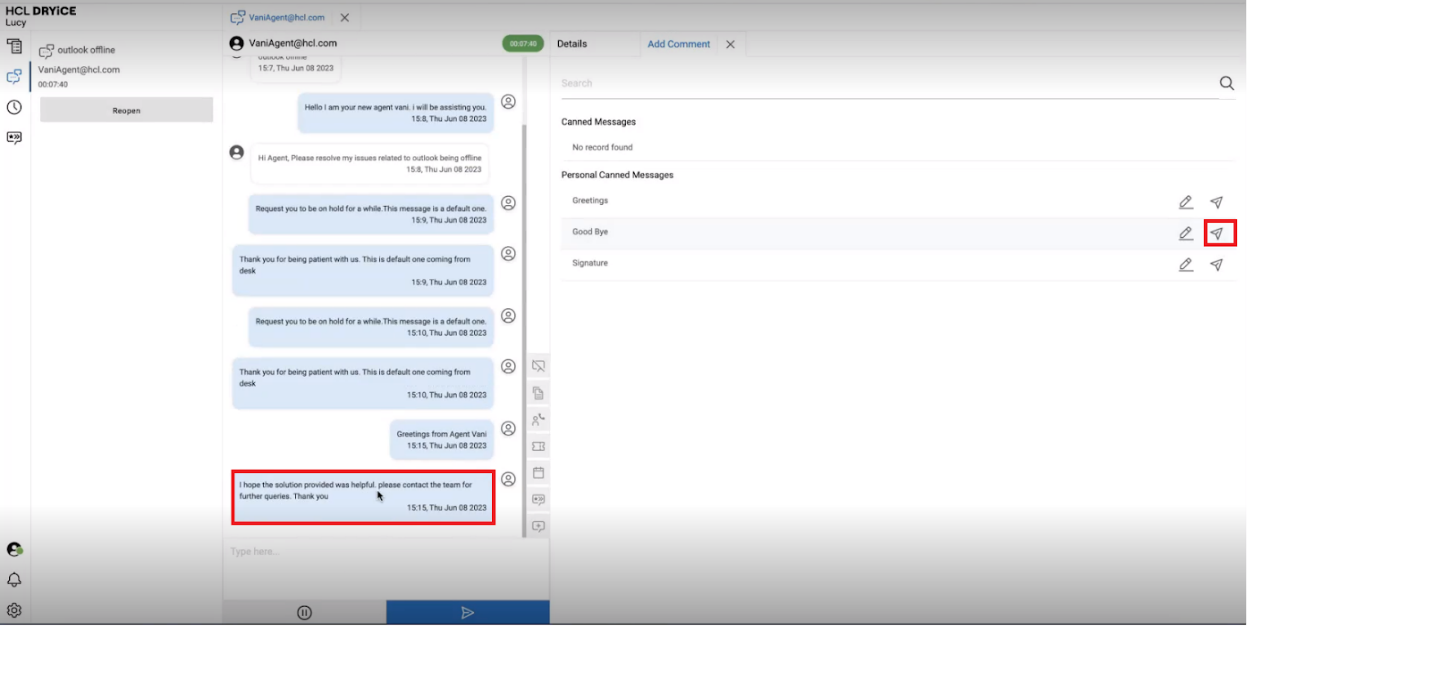Click the calendar icon in chat toolbar
Screen dimensions: 1431x679
(538, 472)
